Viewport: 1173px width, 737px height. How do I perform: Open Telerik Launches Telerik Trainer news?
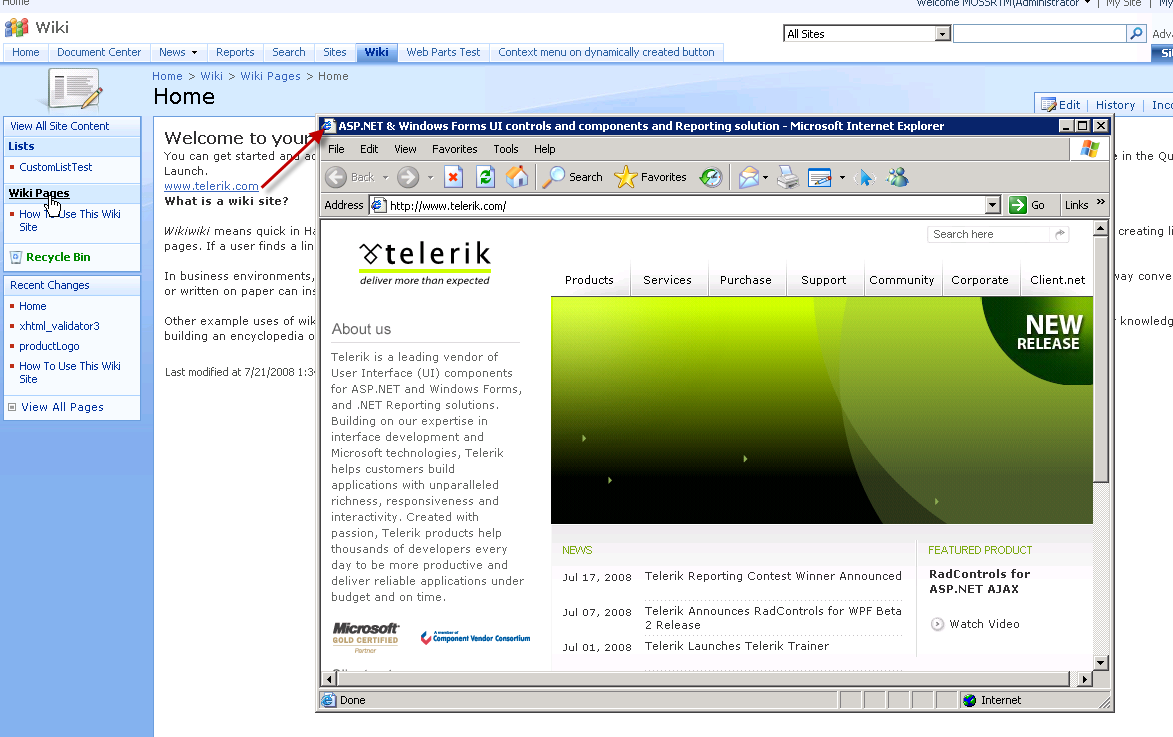(737, 646)
